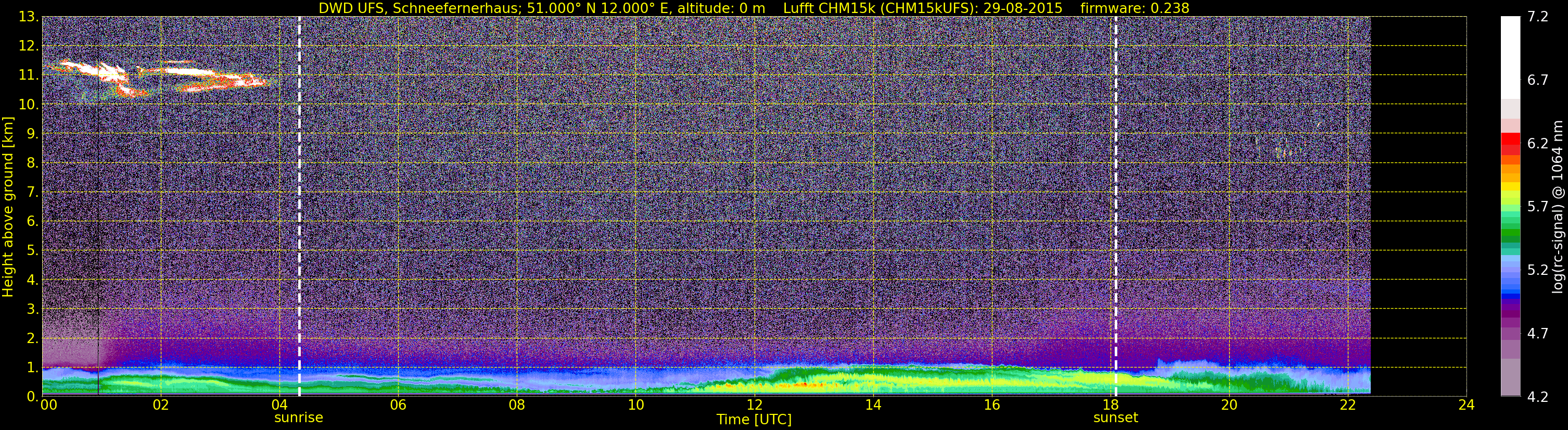Viewport: 1568px width, 430px height.
Task: Click the '8.' height tick label
Action: (32, 162)
